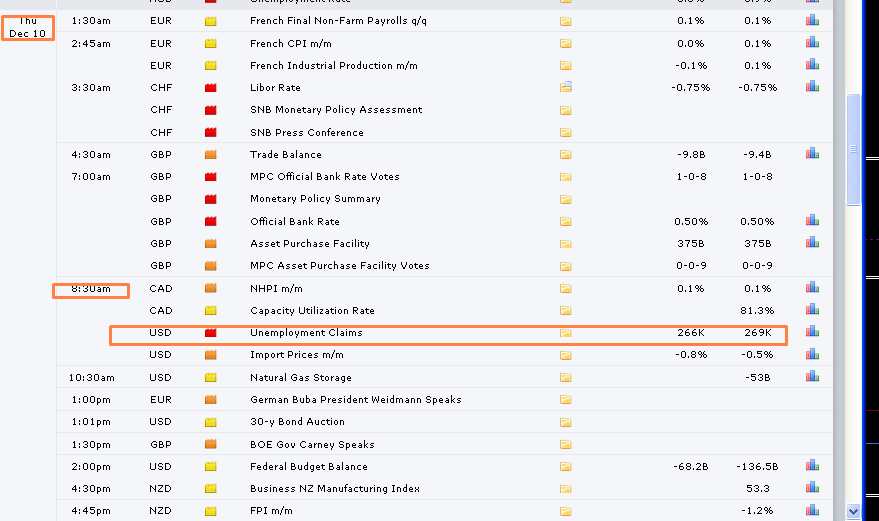This screenshot has width=879, height=521.
Task: Open the detail folder for 30-y Bond Auction
Action: click(566, 422)
